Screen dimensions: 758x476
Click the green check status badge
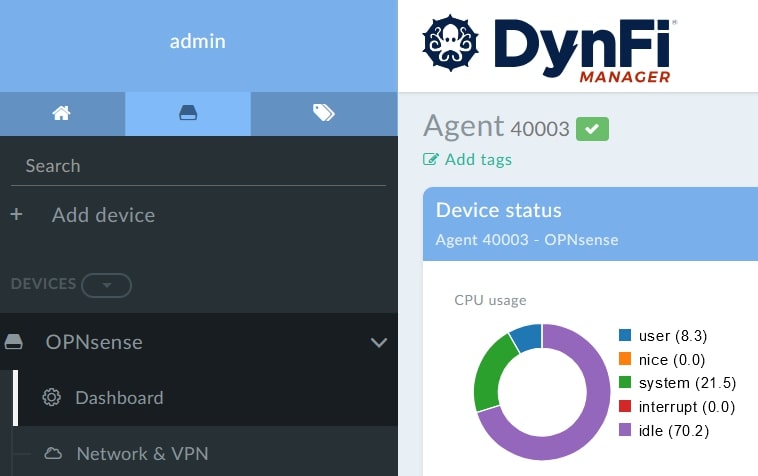592,129
